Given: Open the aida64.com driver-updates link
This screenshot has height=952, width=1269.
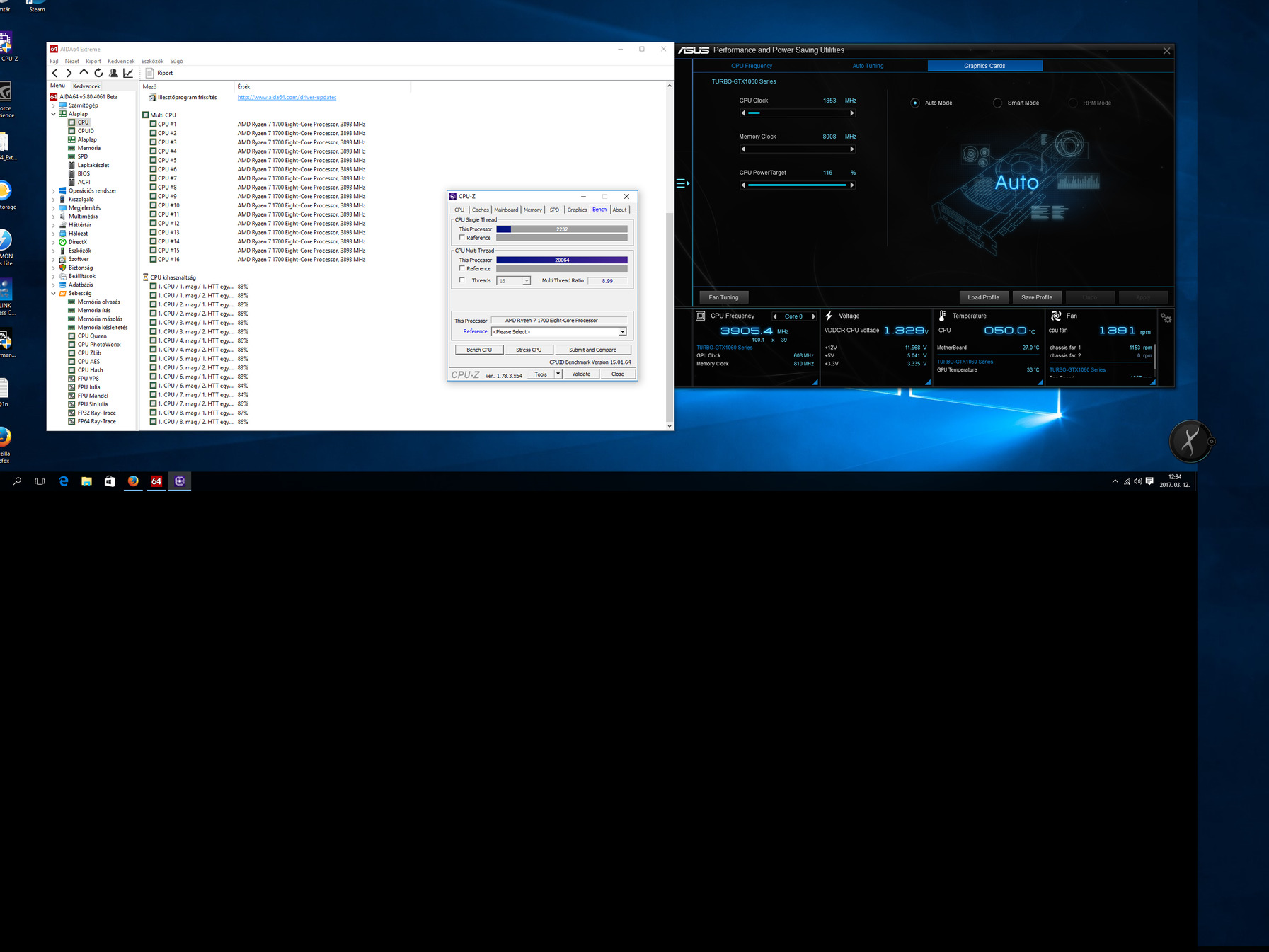Looking at the screenshot, I should coord(287,97).
